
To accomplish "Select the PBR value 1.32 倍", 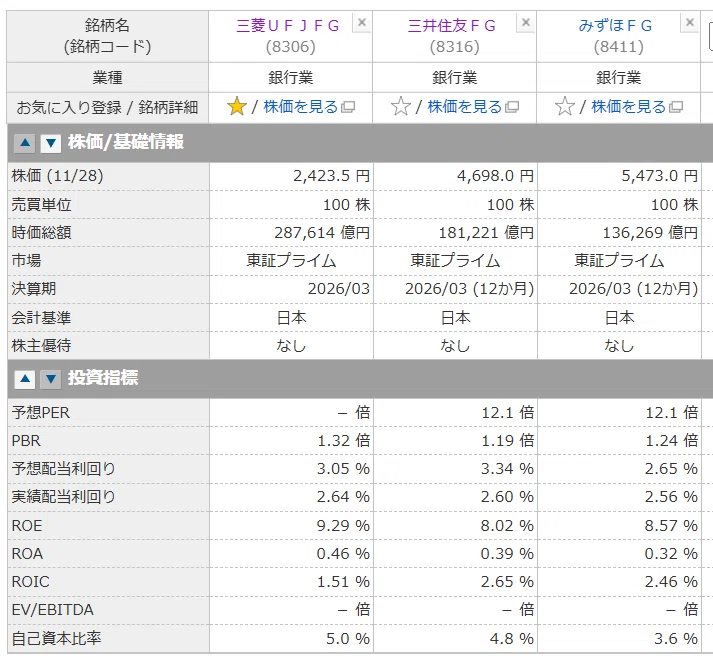I will coord(291,441).
